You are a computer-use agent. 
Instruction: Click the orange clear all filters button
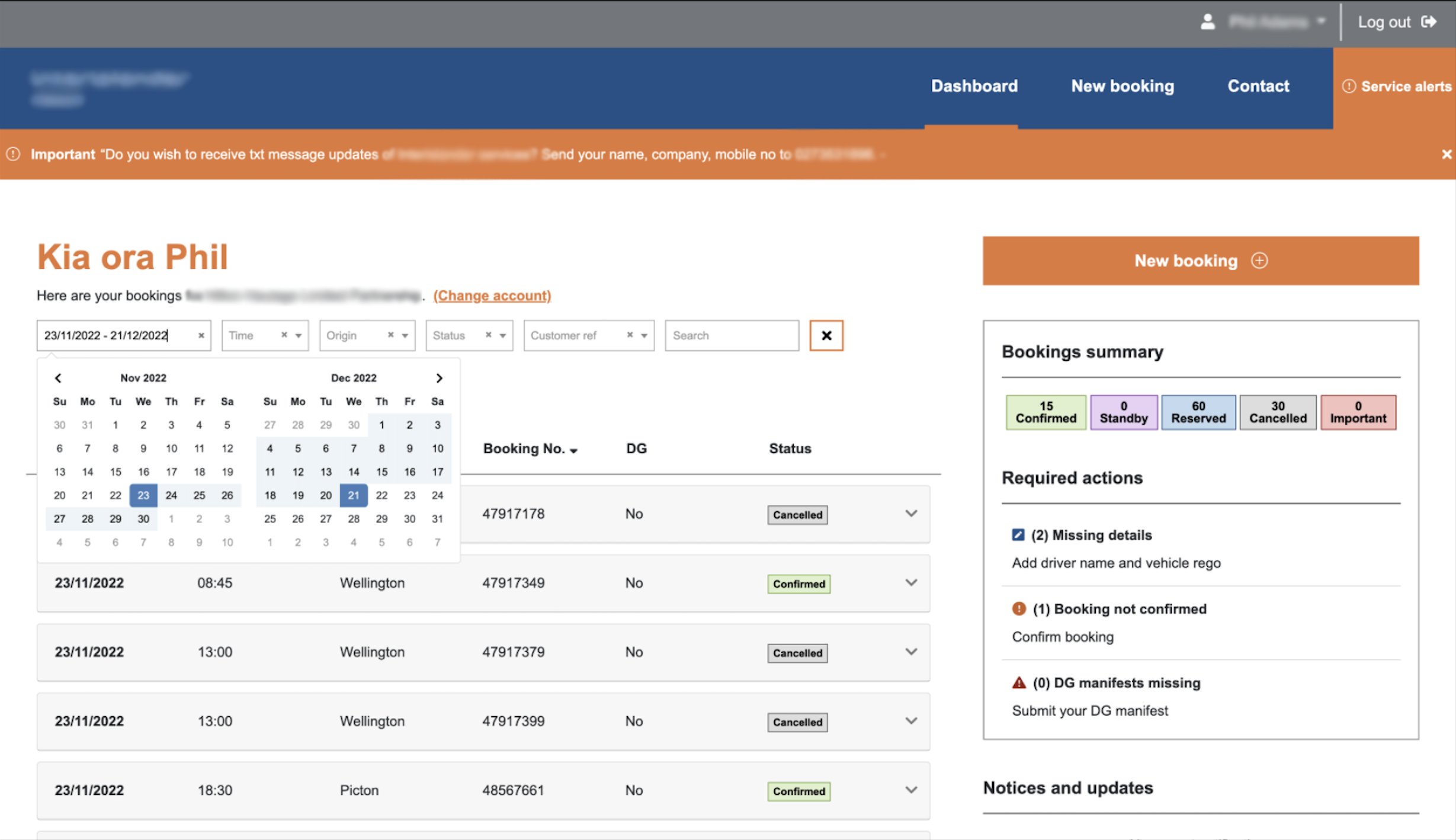coord(826,335)
